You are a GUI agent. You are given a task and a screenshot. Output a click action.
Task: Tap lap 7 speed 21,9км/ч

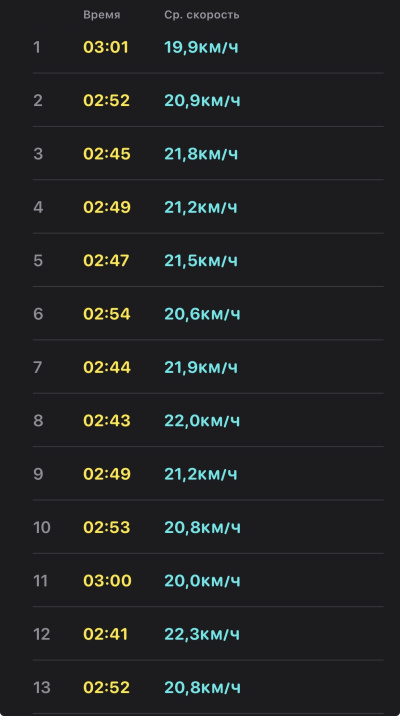click(x=201, y=368)
